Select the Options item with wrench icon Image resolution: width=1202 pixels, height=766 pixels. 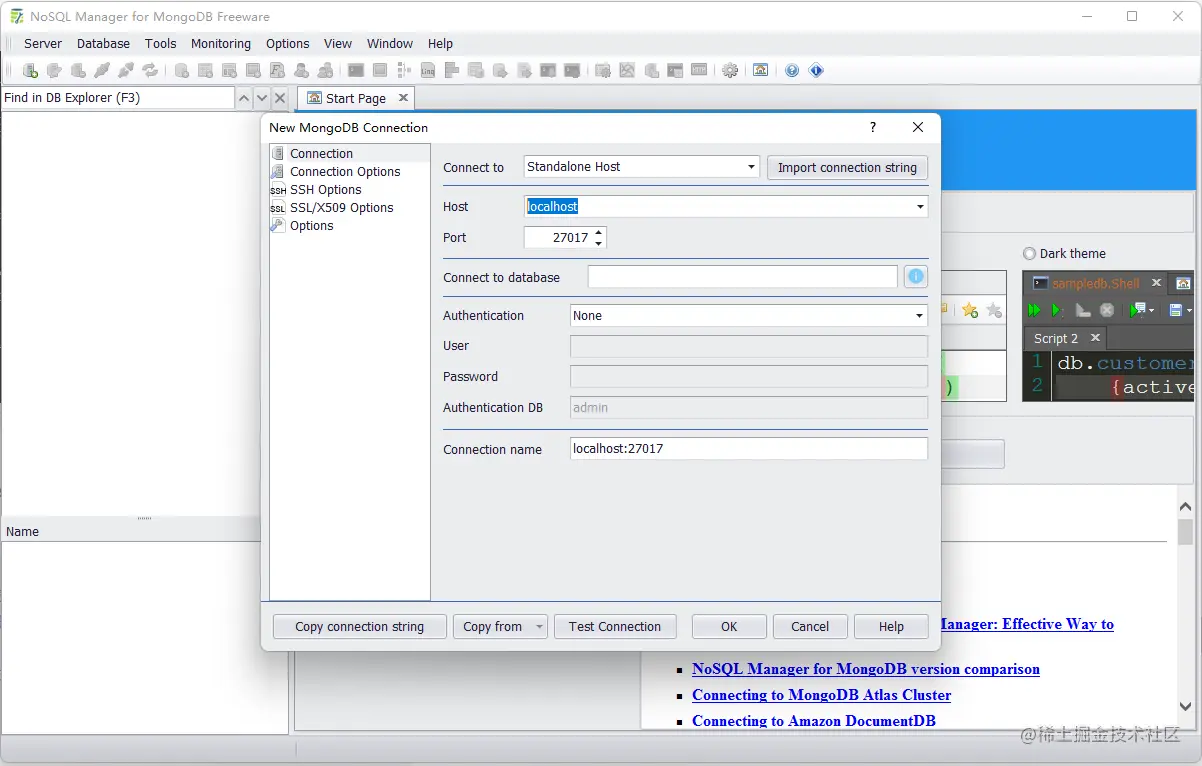[x=311, y=226]
